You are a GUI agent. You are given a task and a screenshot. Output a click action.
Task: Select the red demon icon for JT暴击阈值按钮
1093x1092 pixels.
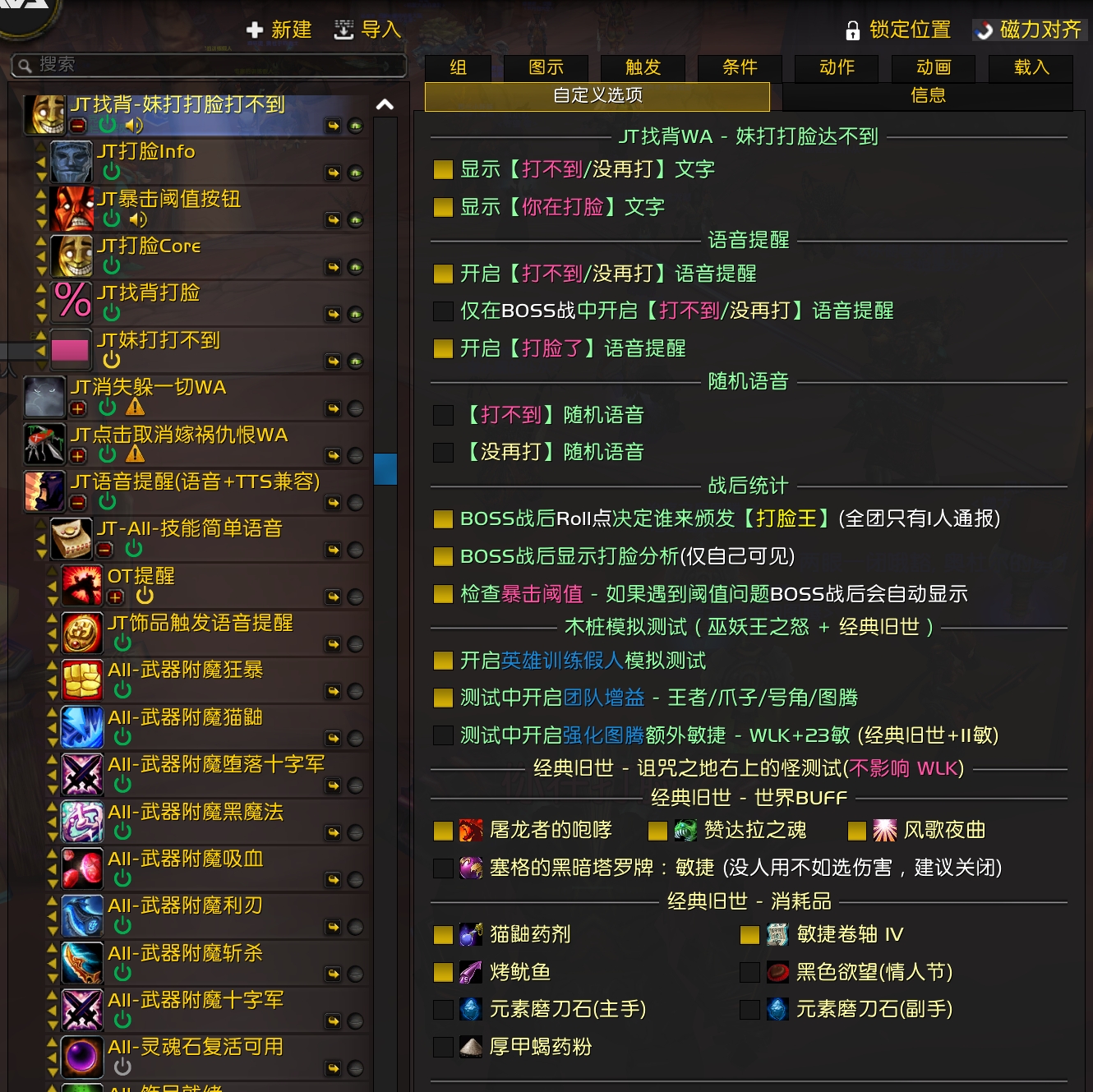point(71,209)
